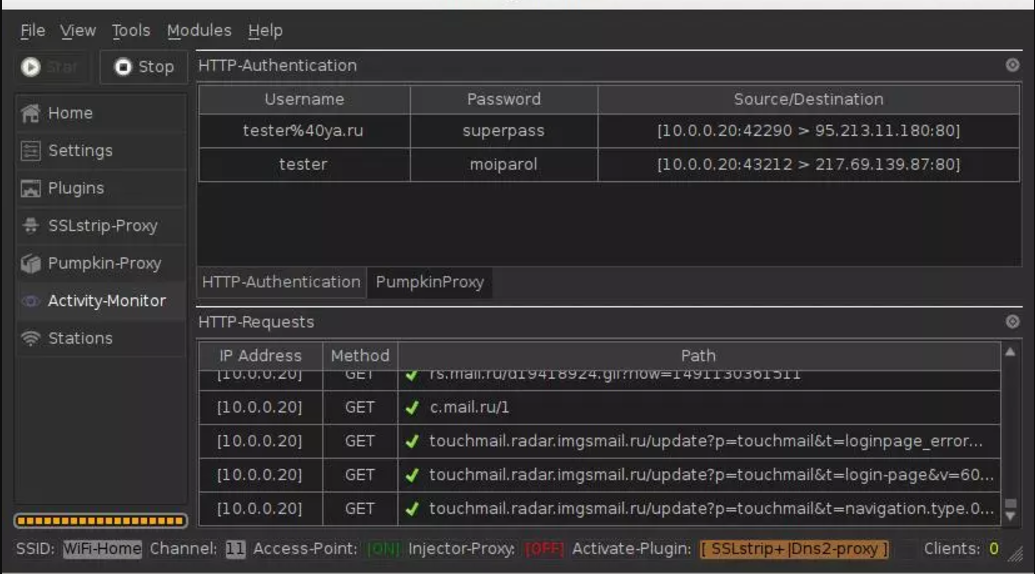Click the orange progress bar
Viewport: 1035px width, 574px height.
tap(100, 521)
